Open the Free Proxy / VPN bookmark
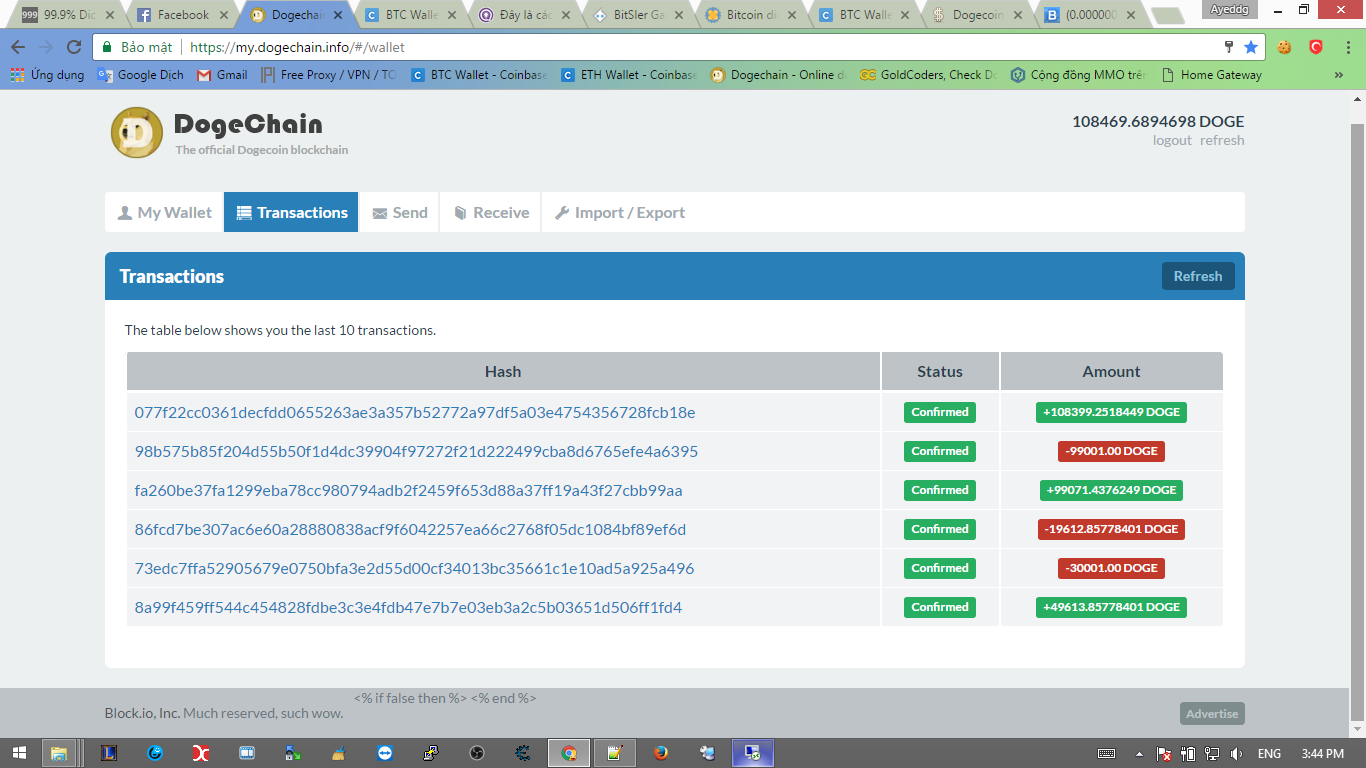 (329, 75)
